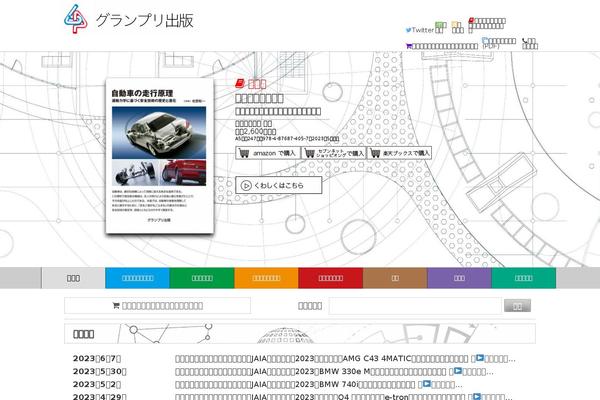
Task: Click the red book icon above the book title
Action: tap(240, 83)
